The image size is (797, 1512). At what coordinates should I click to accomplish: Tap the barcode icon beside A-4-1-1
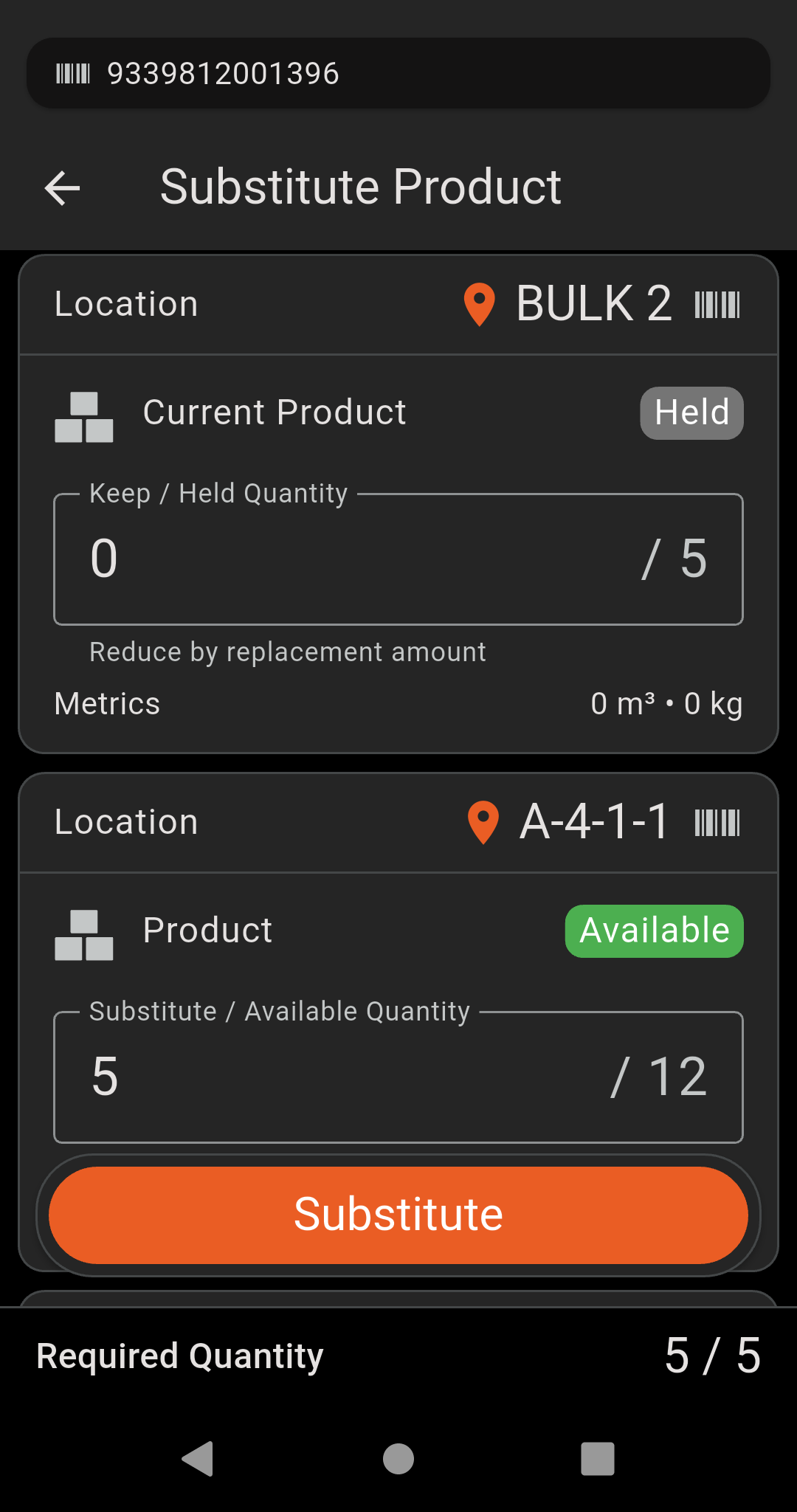(x=717, y=823)
